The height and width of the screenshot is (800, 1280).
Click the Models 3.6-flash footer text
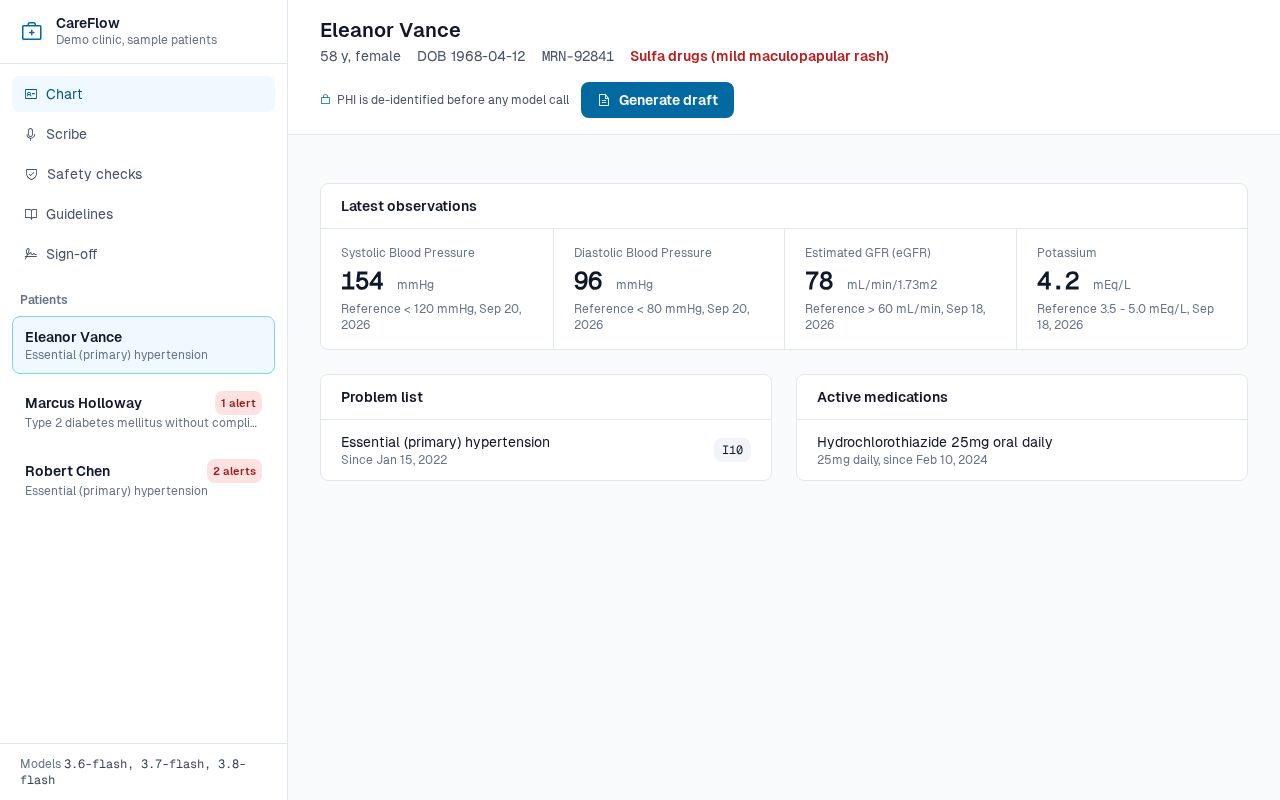coord(133,772)
